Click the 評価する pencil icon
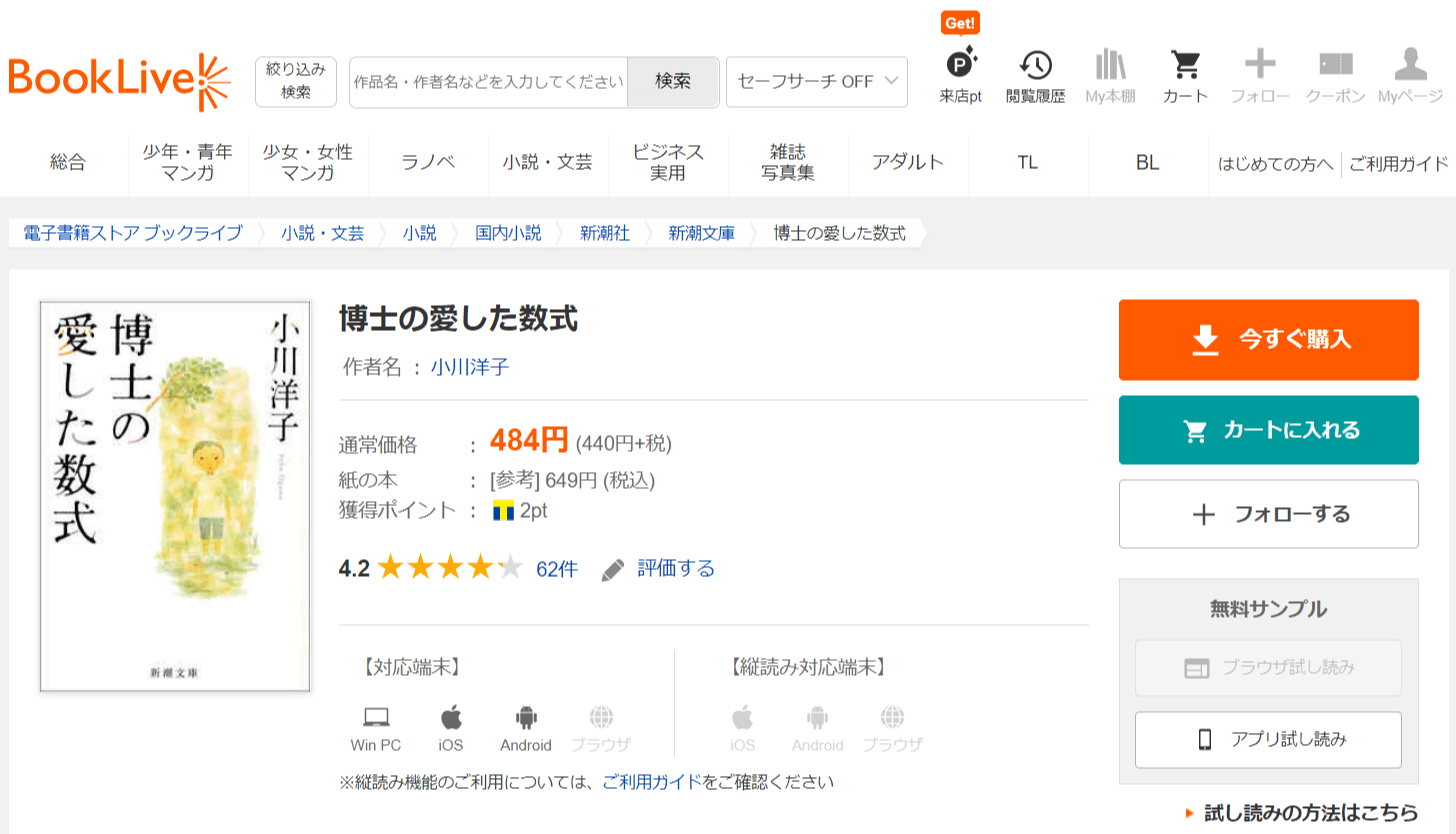Image resolution: width=1456 pixels, height=834 pixels. [x=613, y=570]
